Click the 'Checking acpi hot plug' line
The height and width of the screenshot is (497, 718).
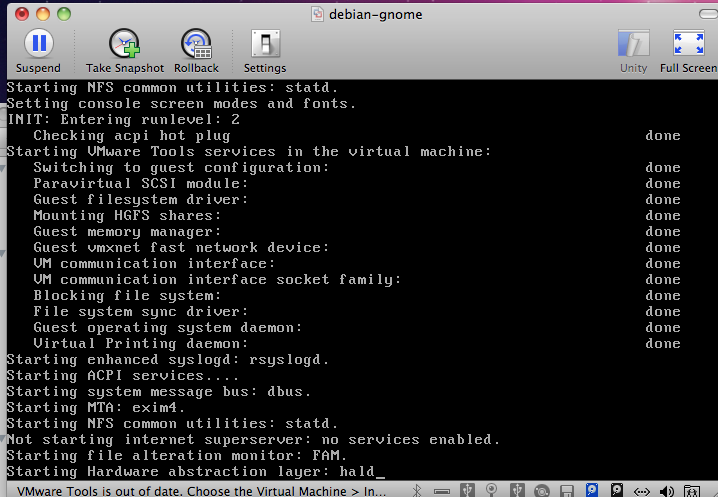[x=132, y=136]
